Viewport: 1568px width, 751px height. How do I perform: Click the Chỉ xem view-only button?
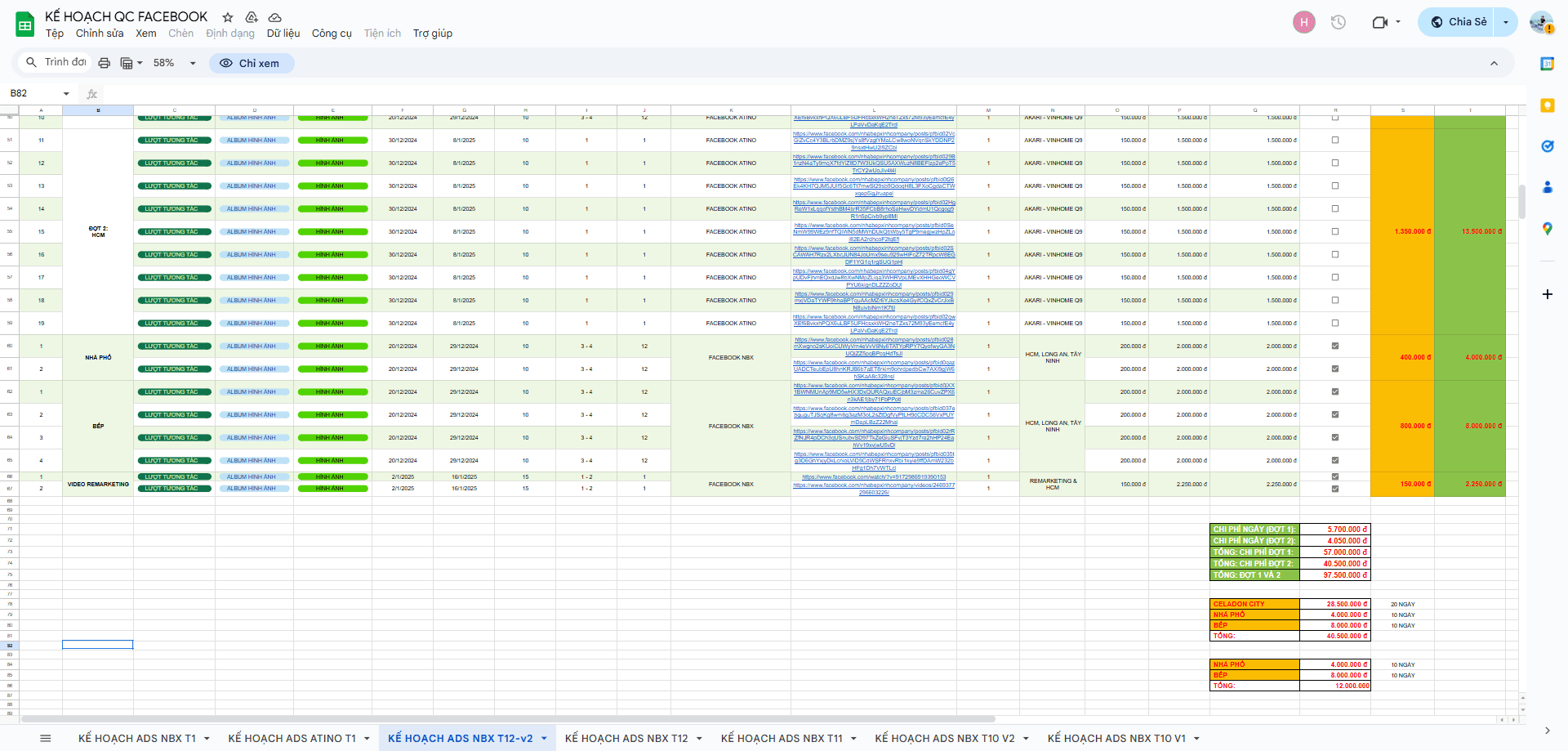pyautogui.click(x=251, y=63)
